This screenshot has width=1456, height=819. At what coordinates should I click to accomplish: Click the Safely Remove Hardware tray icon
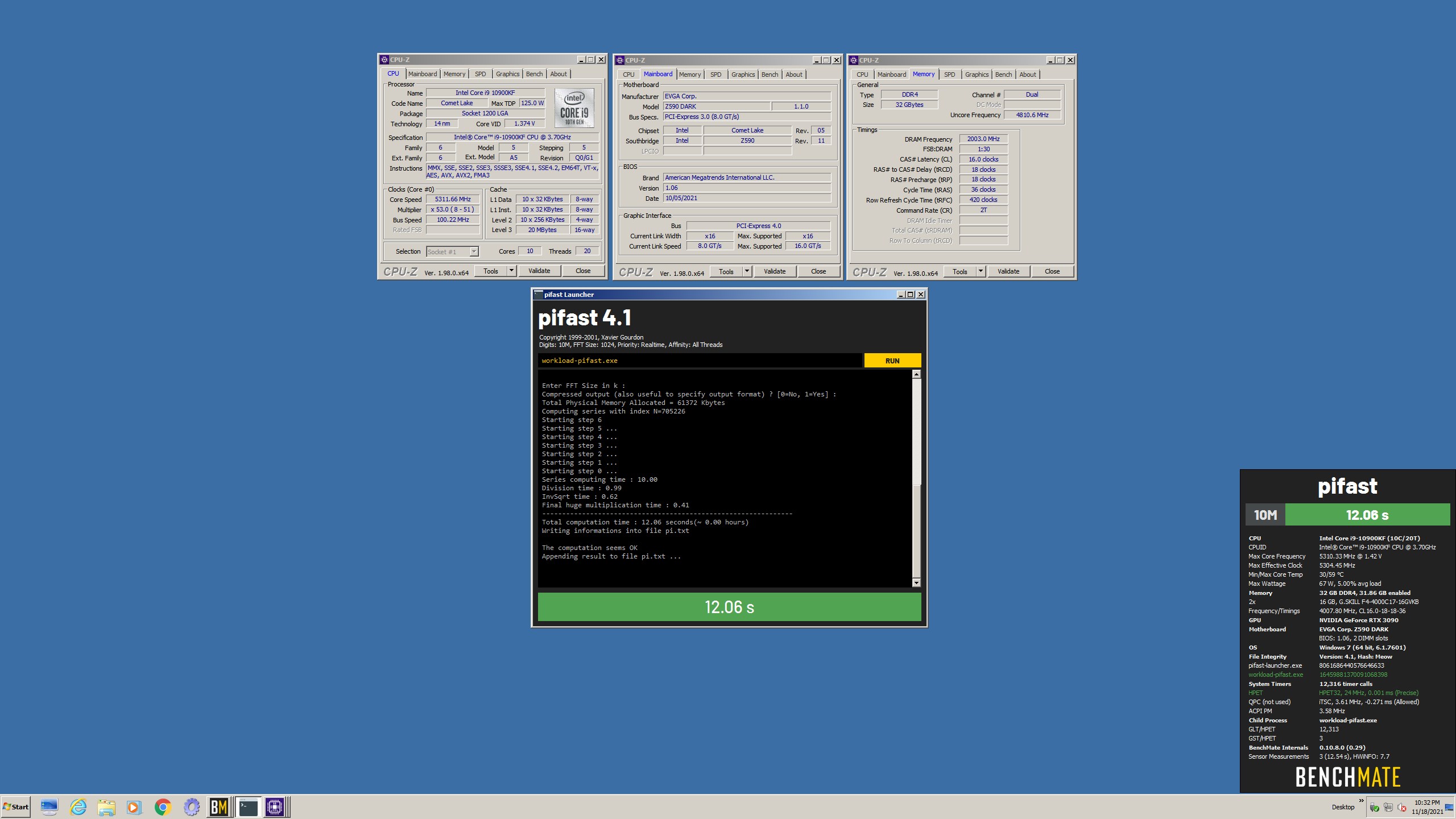point(1375,808)
